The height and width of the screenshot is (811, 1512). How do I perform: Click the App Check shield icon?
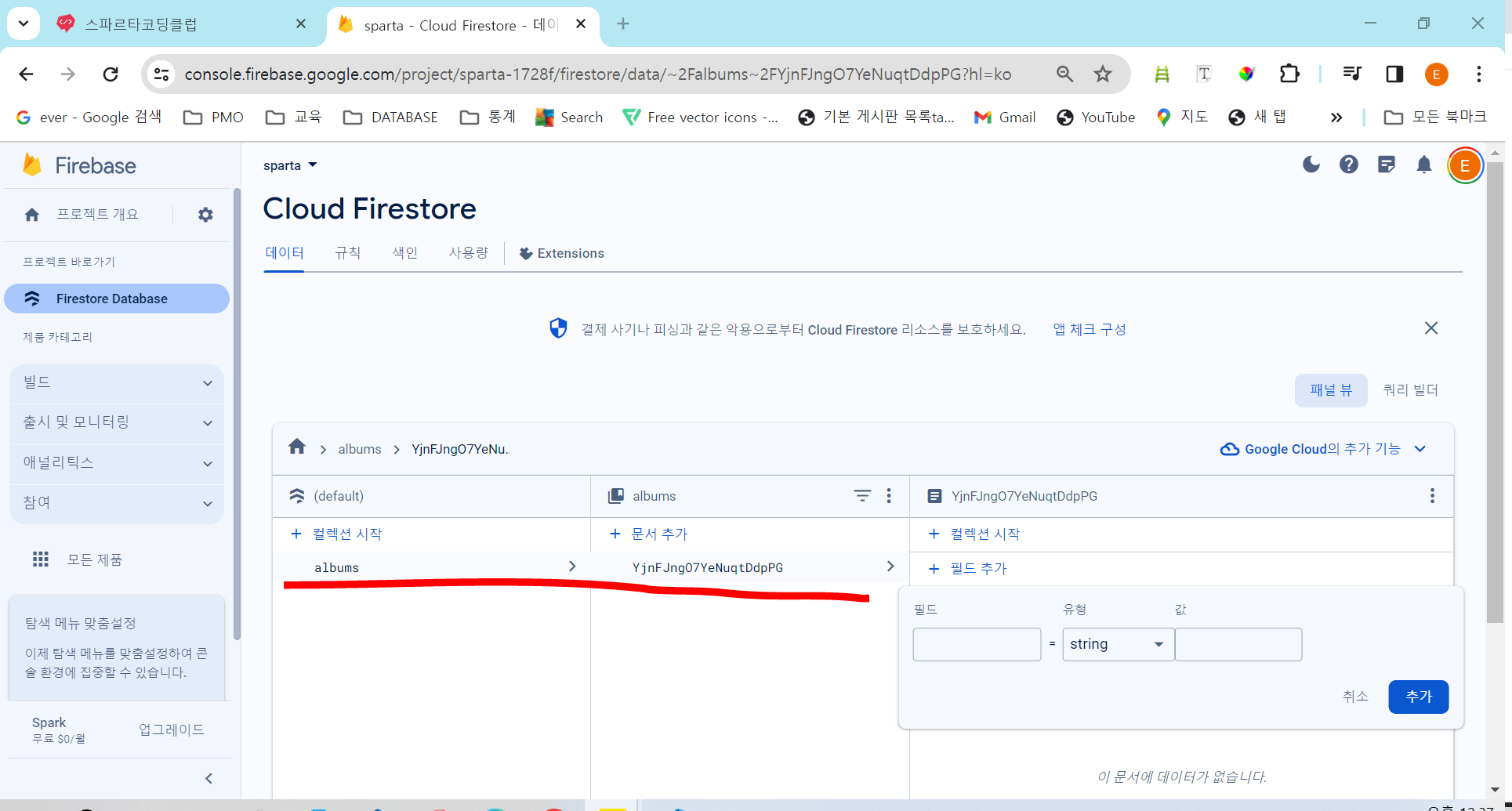[x=558, y=328]
